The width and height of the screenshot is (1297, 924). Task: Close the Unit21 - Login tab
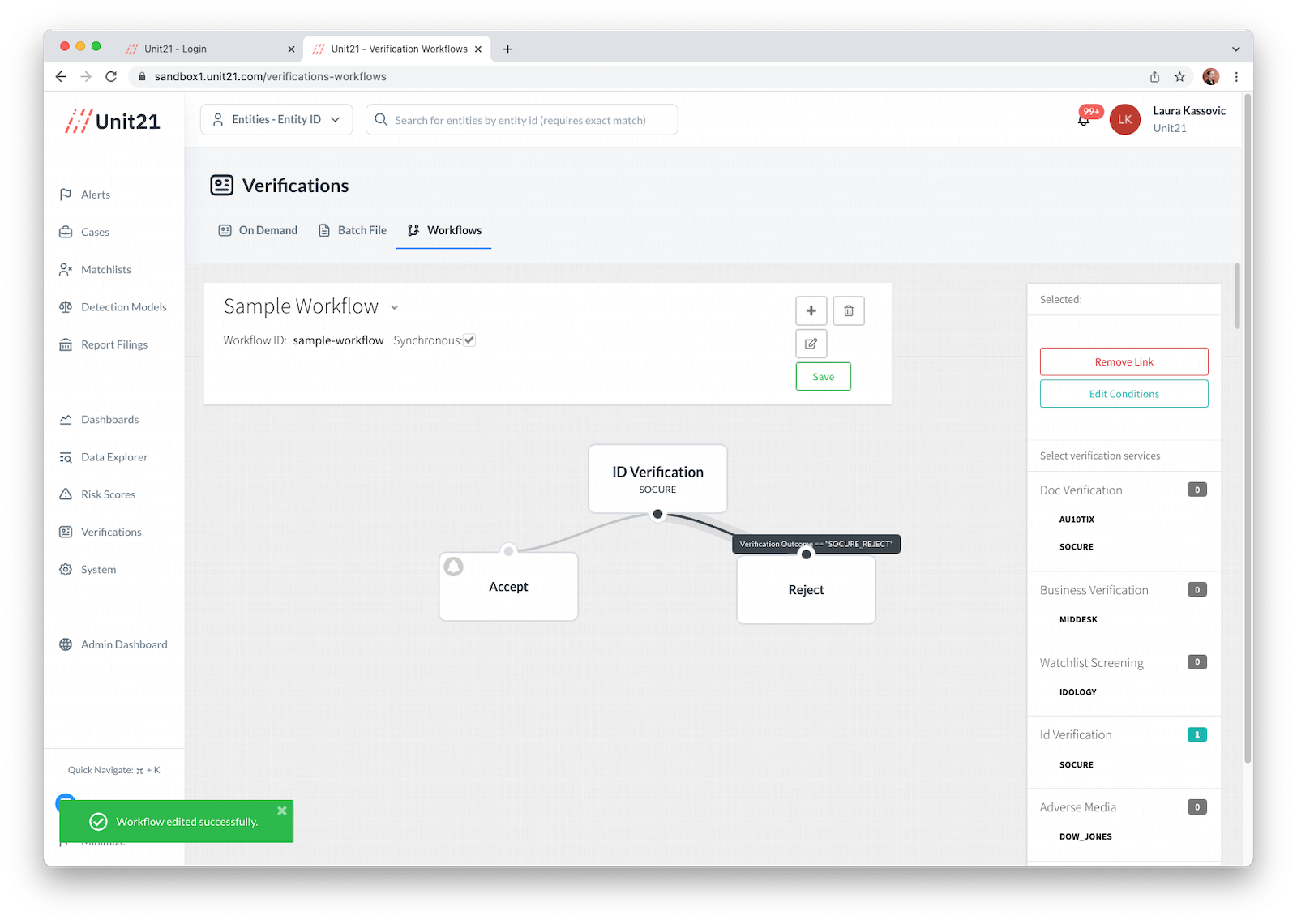click(x=291, y=49)
